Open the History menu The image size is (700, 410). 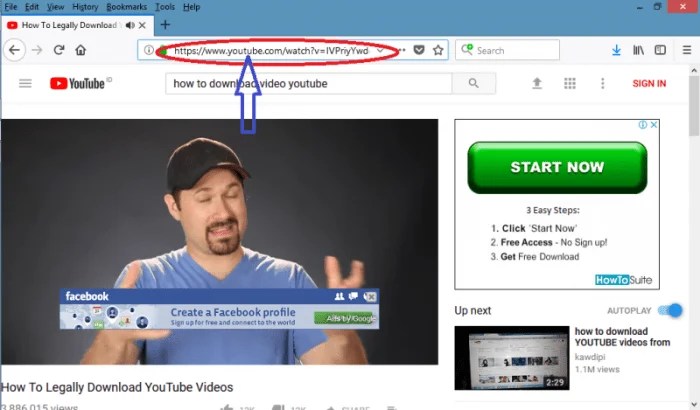[x=85, y=7]
